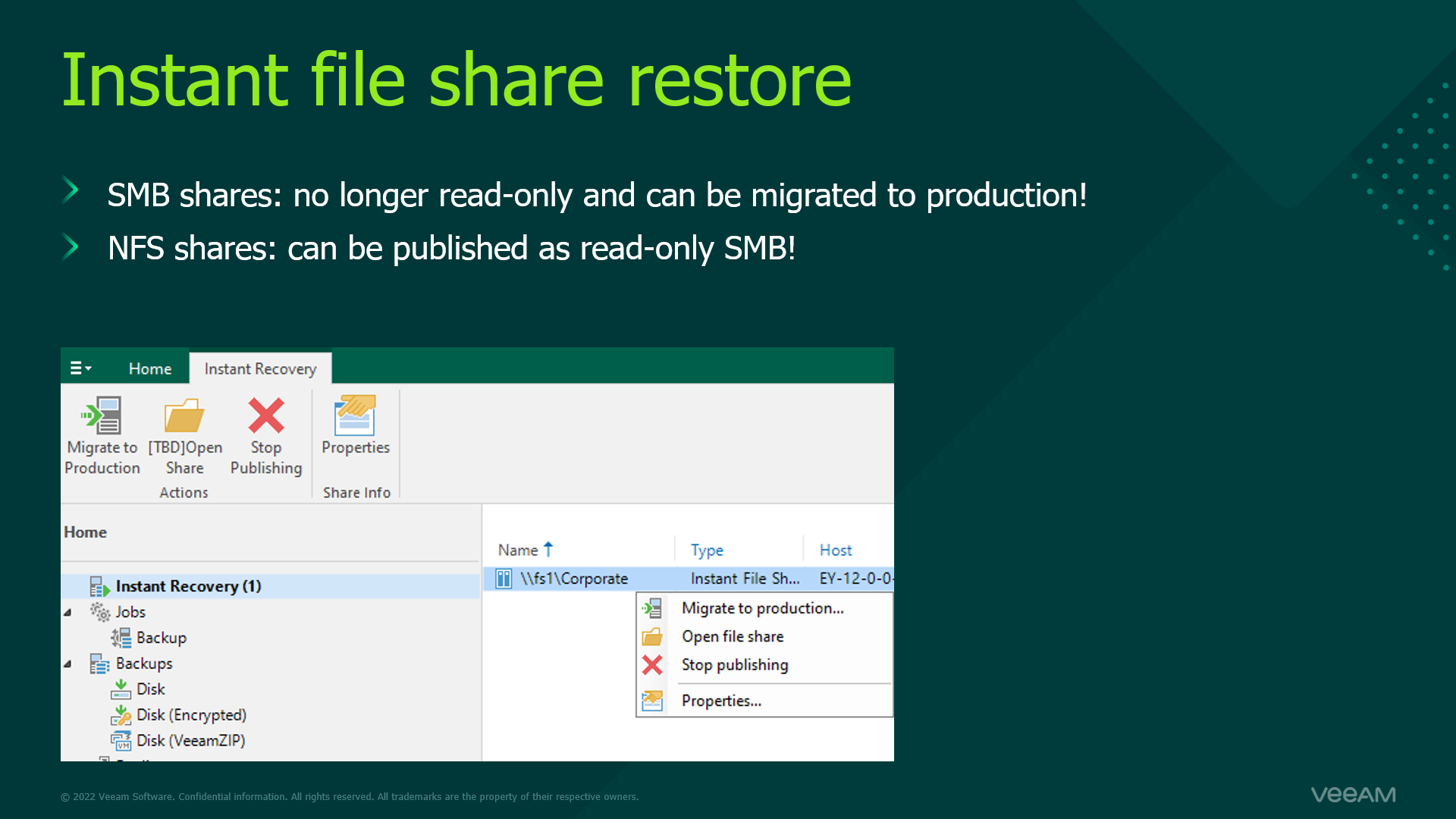Click the Instant File Sh... type cell

coord(745,579)
